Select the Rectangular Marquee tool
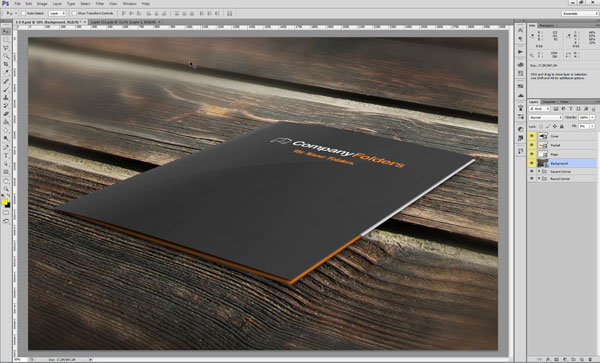Image resolution: width=600 pixels, height=363 pixels. point(6,40)
